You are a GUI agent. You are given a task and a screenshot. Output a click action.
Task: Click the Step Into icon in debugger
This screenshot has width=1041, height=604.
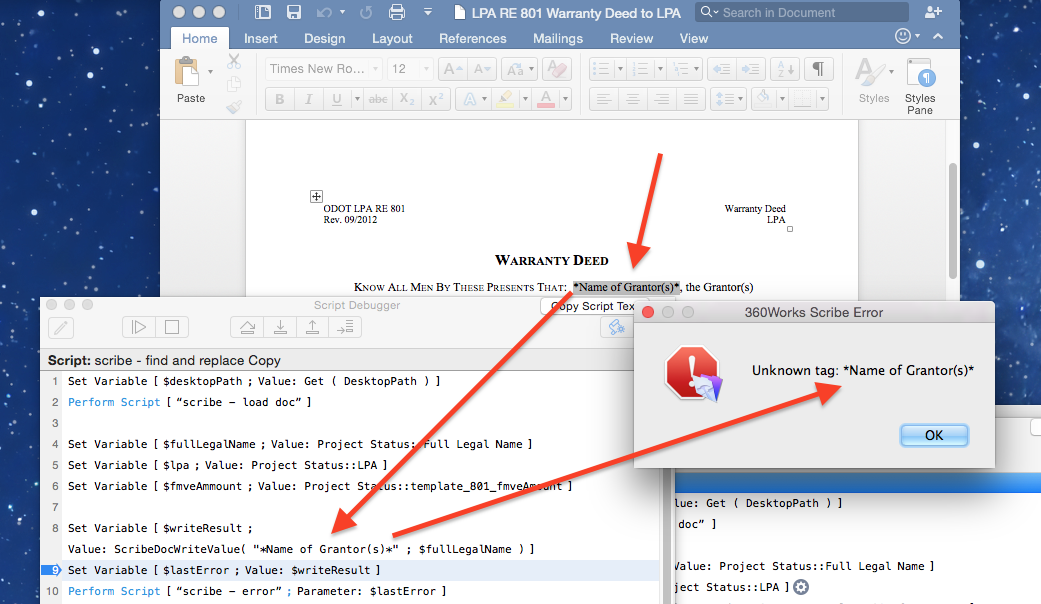click(280, 327)
